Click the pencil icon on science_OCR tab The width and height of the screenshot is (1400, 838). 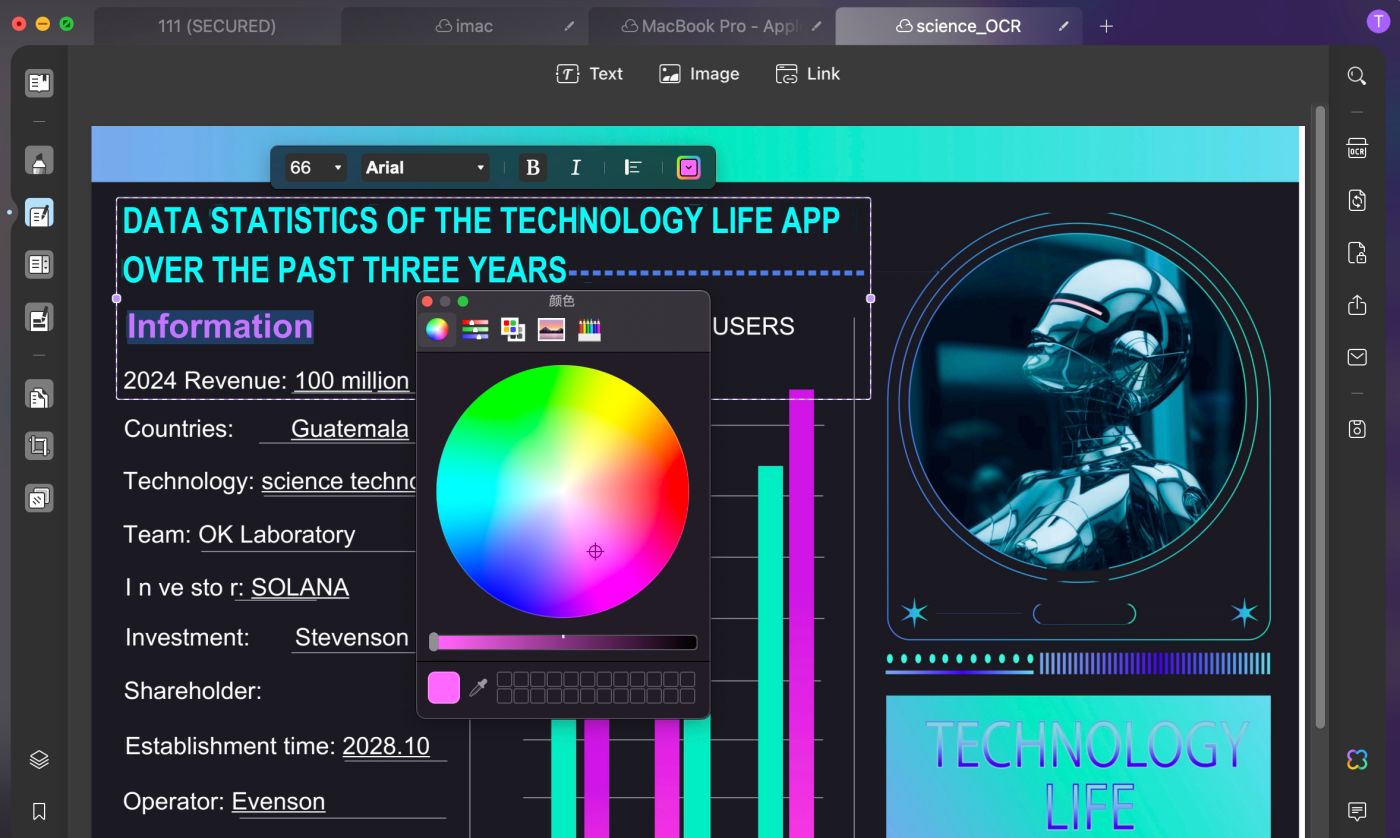[1063, 26]
